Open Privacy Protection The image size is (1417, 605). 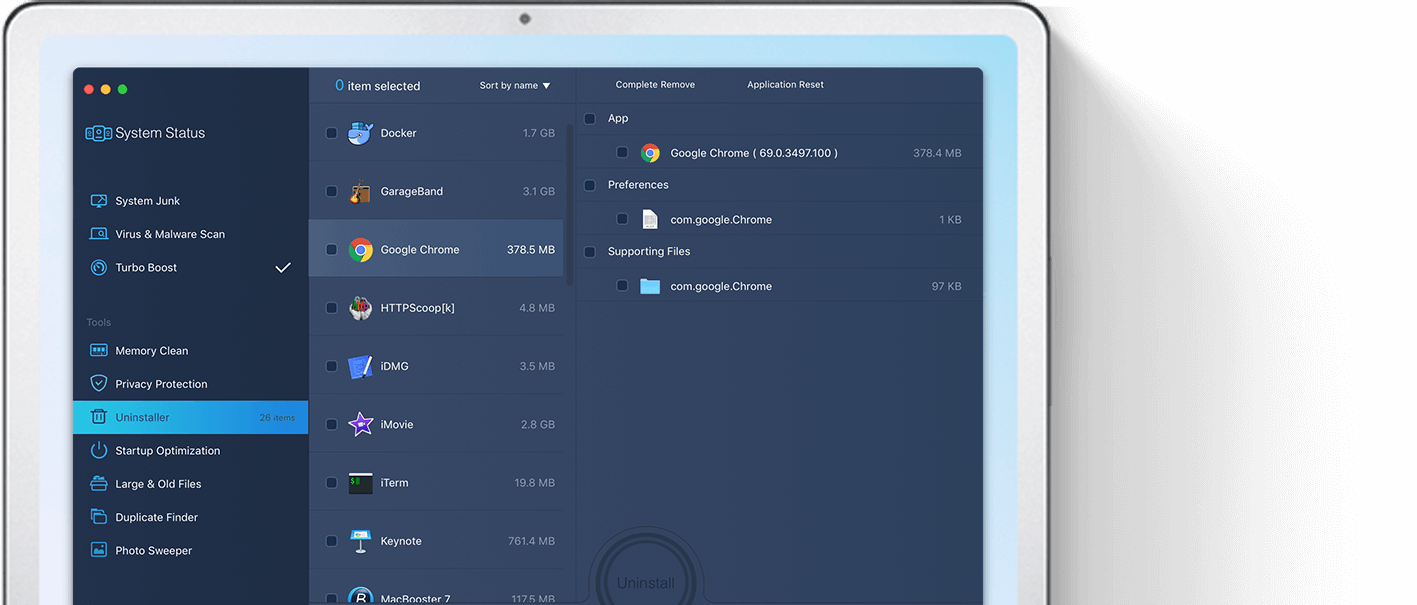pos(161,383)
